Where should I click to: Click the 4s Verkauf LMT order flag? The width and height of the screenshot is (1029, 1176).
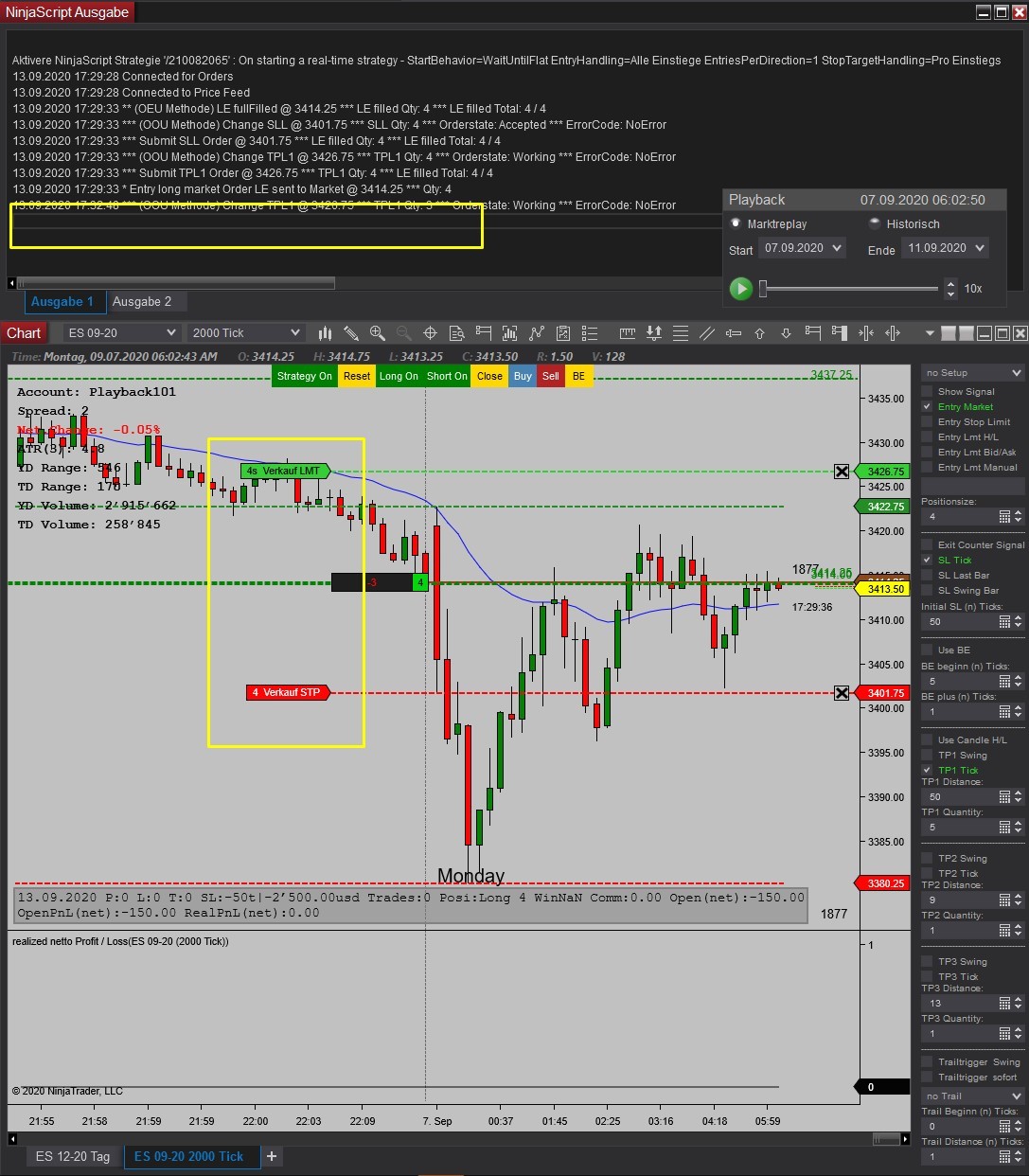pyautogui.click(x=285, y=471)
